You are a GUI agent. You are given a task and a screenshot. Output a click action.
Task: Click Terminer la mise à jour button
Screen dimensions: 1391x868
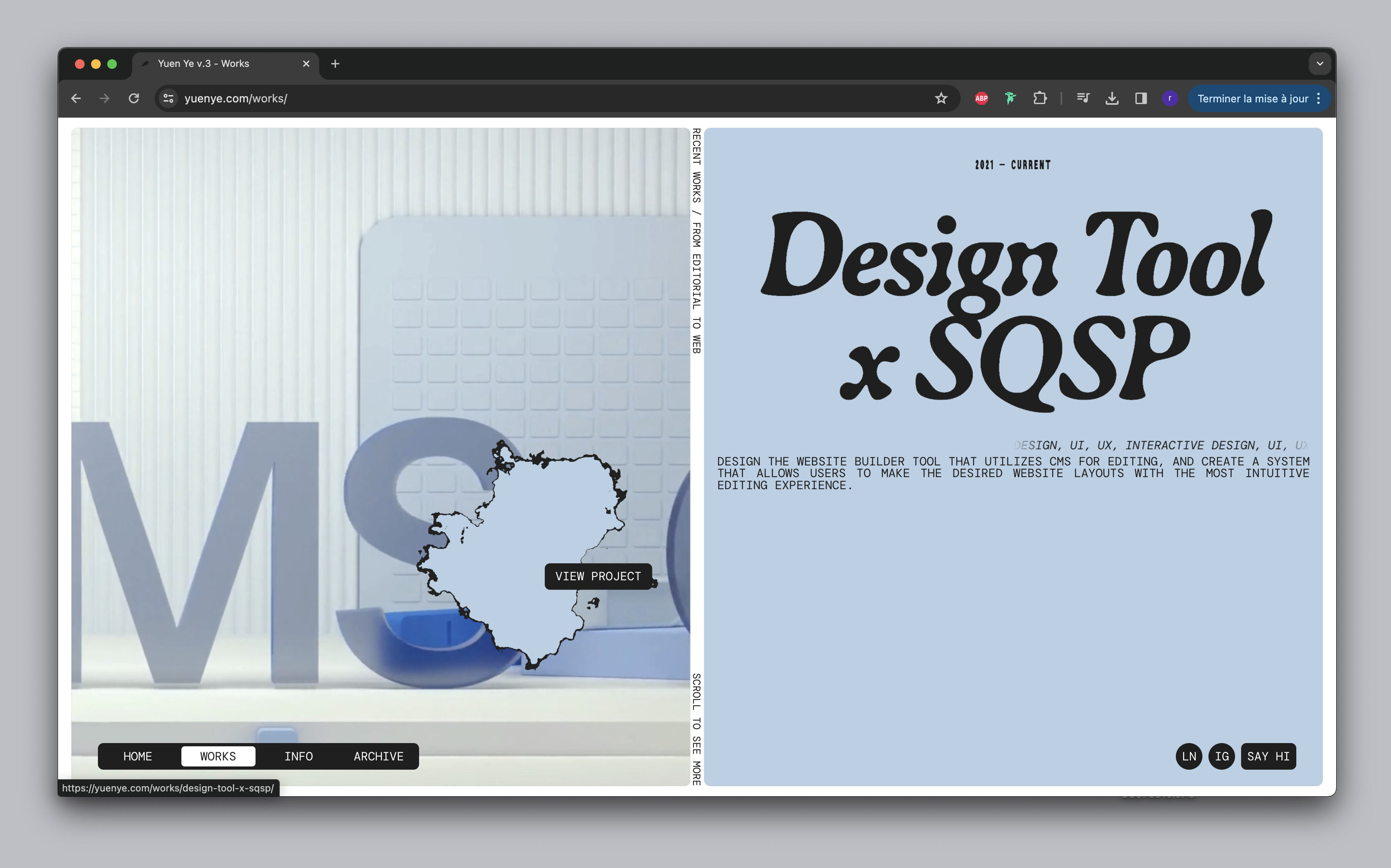click(1252, 98)
